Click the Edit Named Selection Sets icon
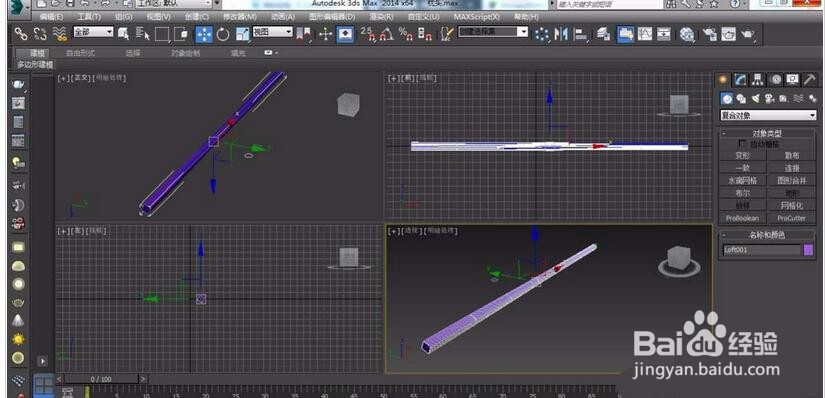825x398 pixels. [447, 34]
